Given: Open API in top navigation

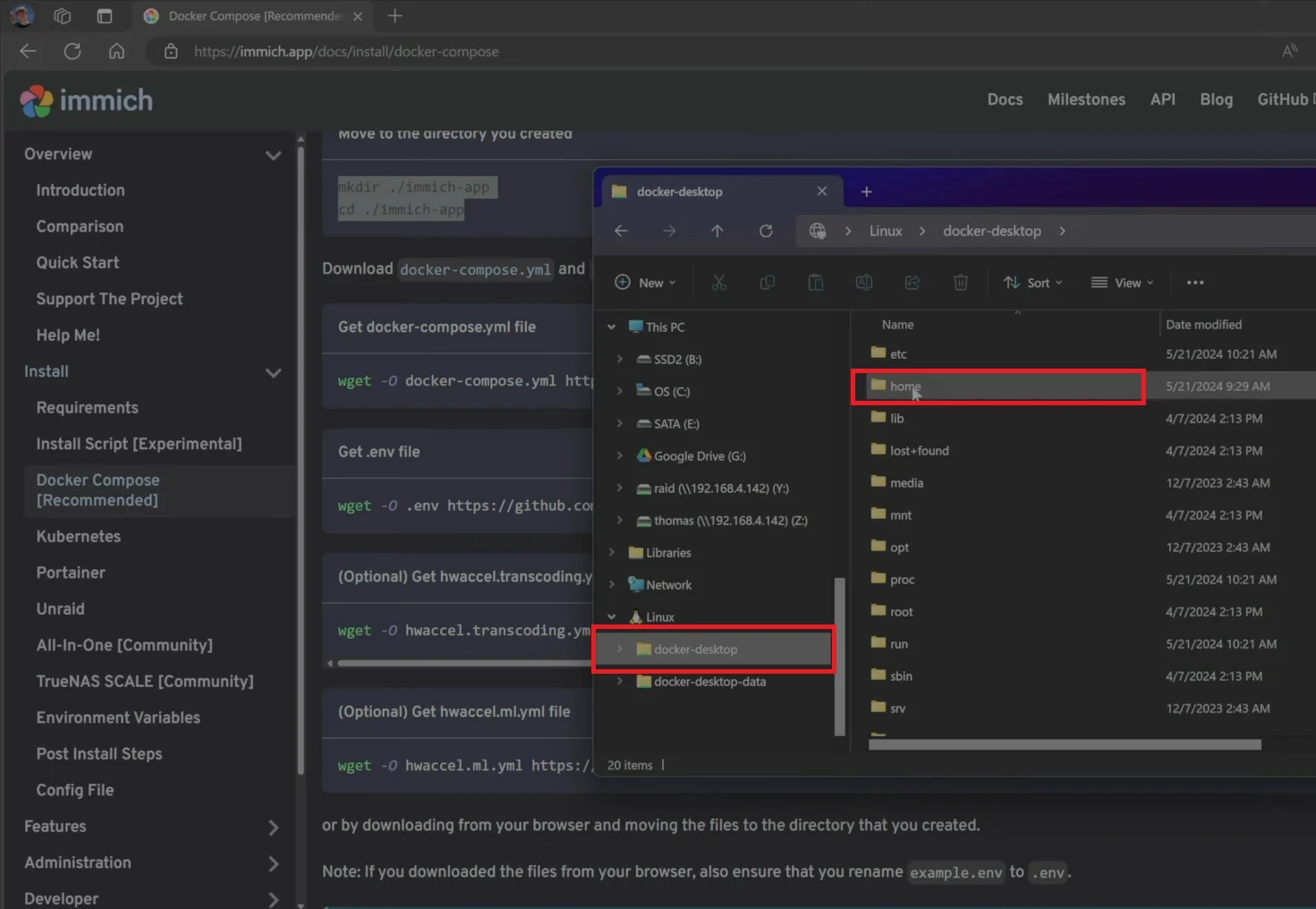Looking at the screenshot, I should [x=1162, y=99].
